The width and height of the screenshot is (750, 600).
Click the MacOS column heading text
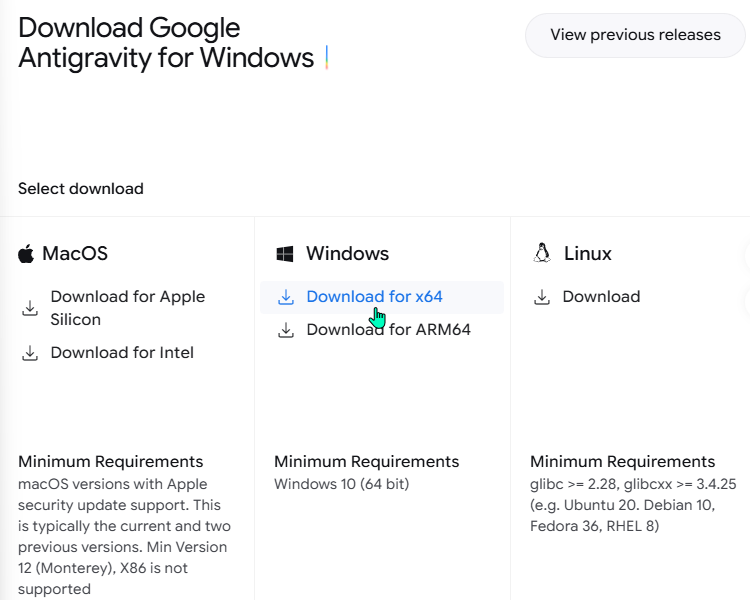point(75,254)
